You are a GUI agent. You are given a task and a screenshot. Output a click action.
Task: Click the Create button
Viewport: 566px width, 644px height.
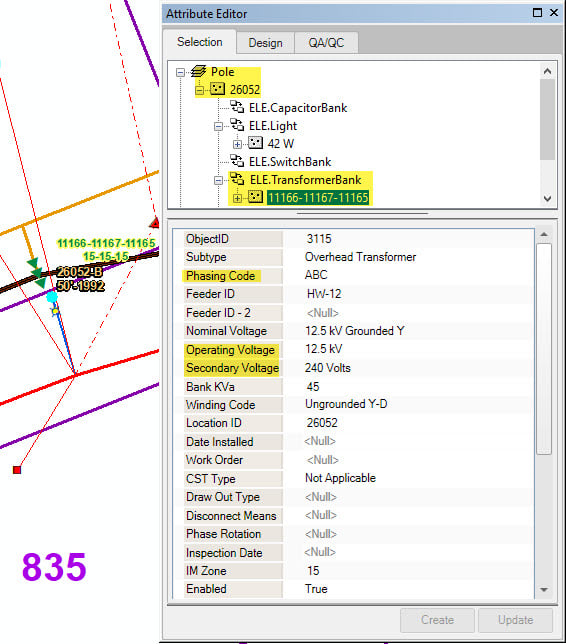point(437,620)
